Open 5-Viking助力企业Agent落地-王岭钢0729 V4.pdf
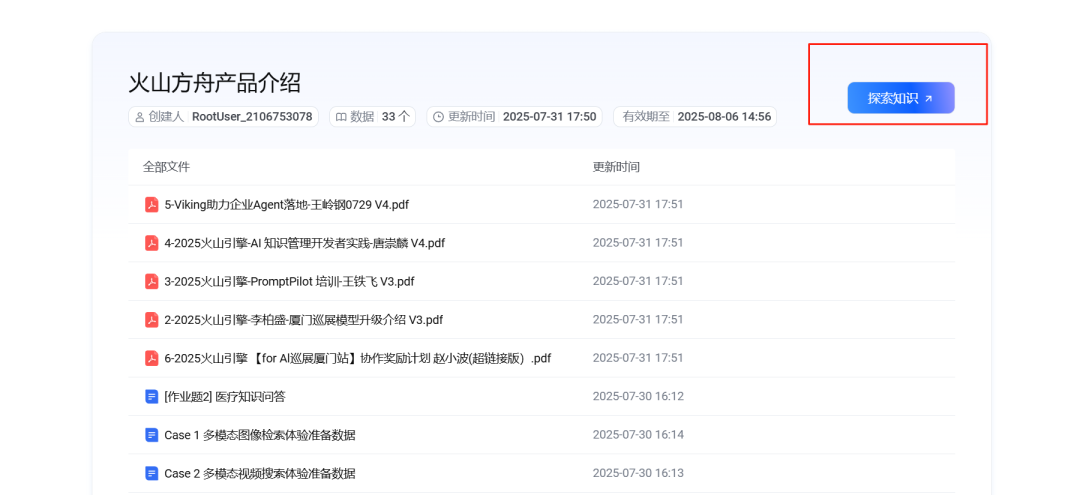Screen dimensions: 1080x495 click(x=287, y=204)
